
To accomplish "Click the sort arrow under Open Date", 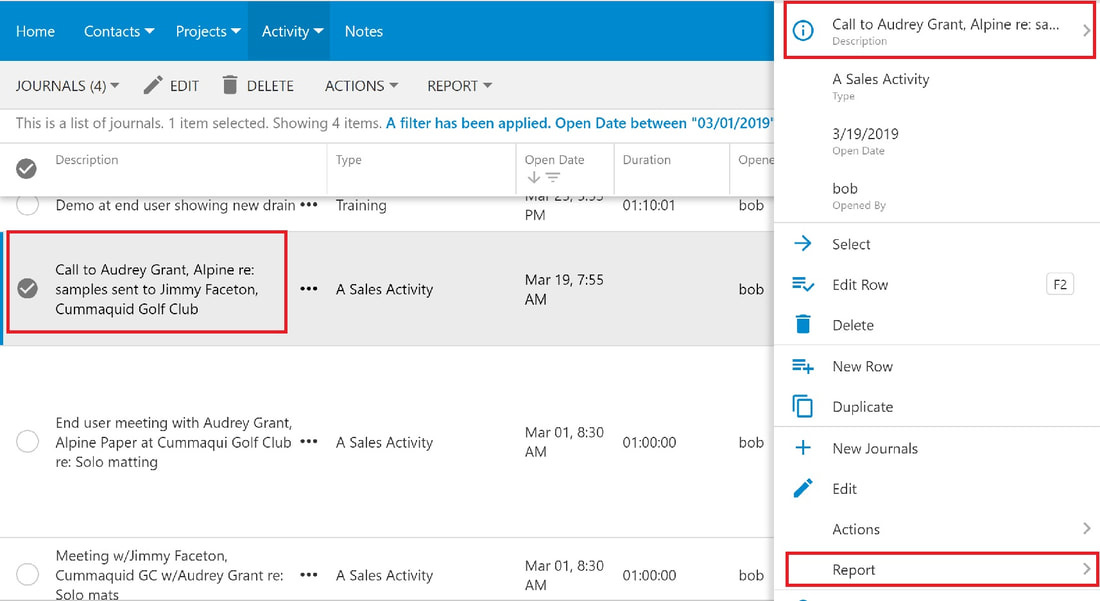I will [x=533, y=177].
